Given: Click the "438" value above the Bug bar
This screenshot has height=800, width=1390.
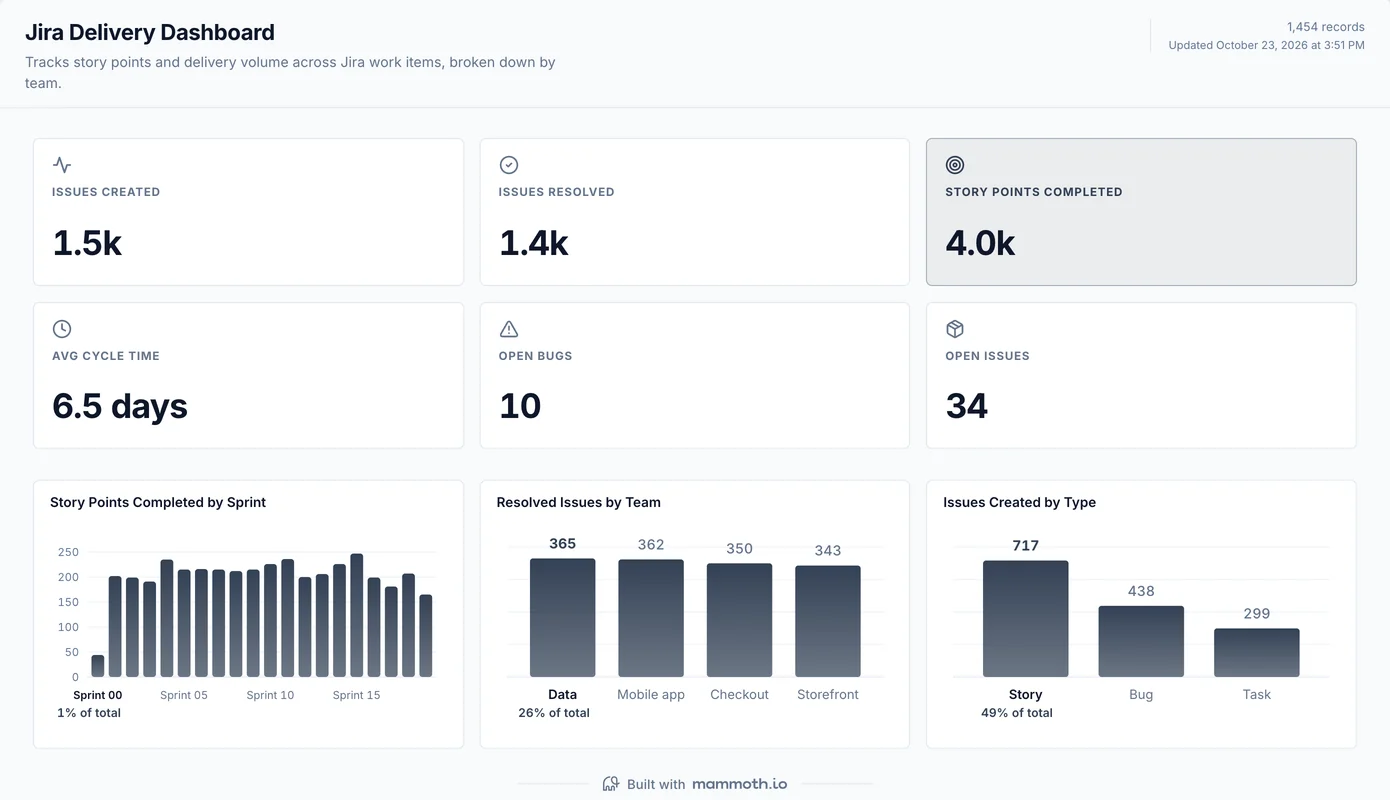Looking at the screenshot, I should 1141,591.
